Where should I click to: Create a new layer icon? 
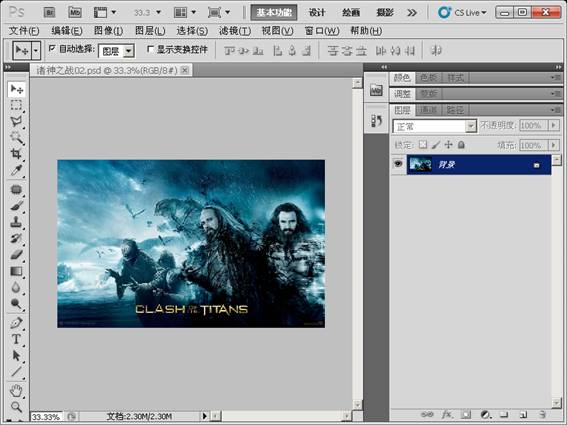click(523, 415)
